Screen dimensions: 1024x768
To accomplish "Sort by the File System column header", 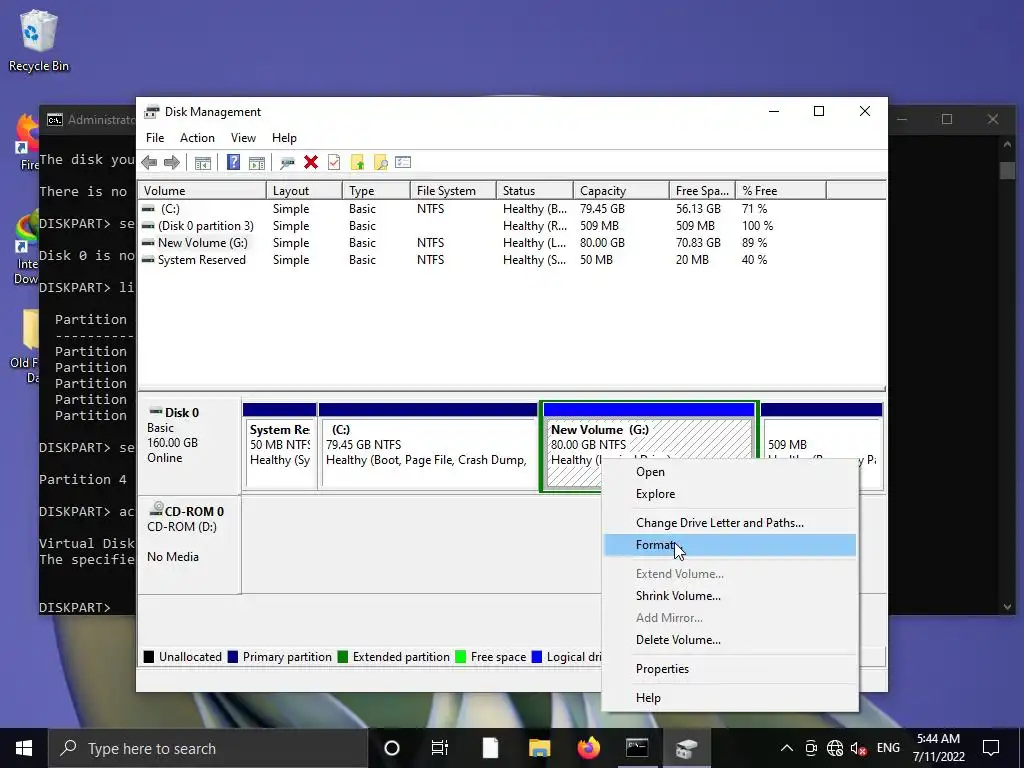I will [453, 191].
